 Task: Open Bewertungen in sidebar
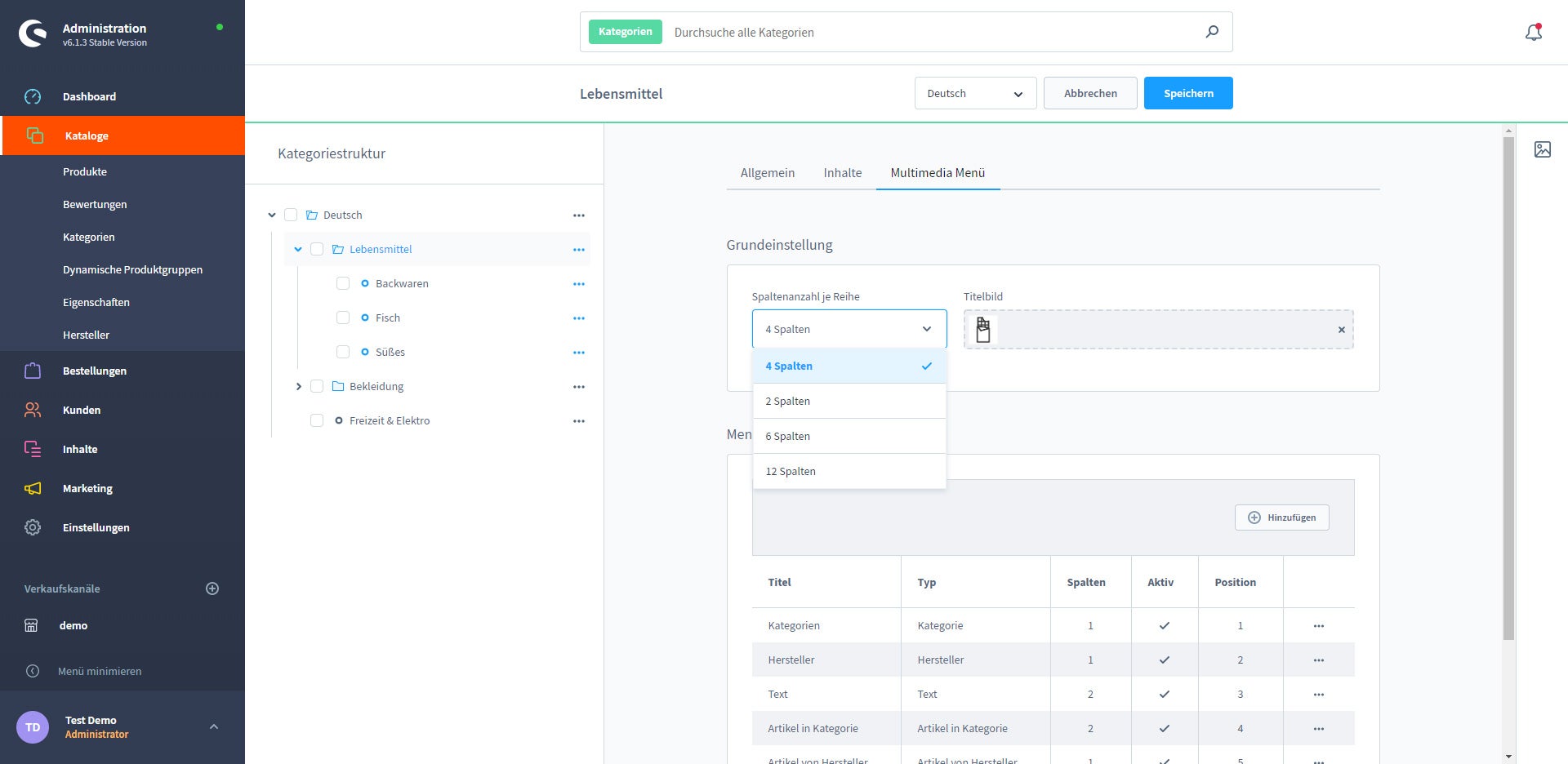point(95,204)
